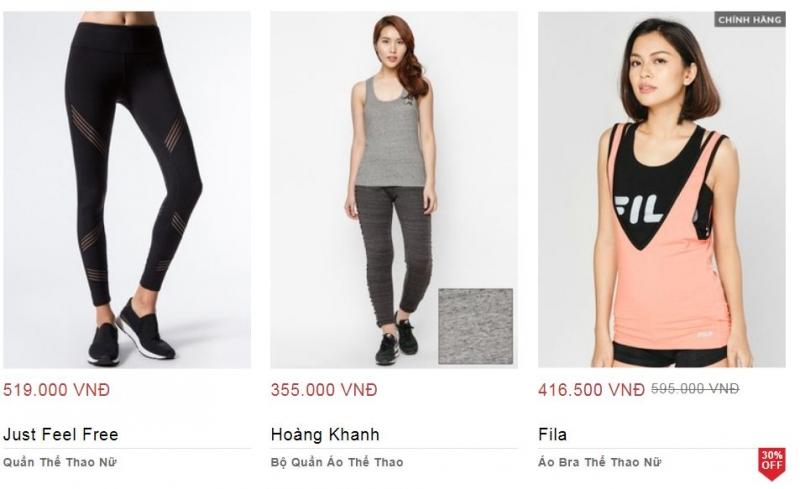The width and height of the screenshot is (800, 489).
Task: Open the black leggings product image
Action: click(127, 190)
